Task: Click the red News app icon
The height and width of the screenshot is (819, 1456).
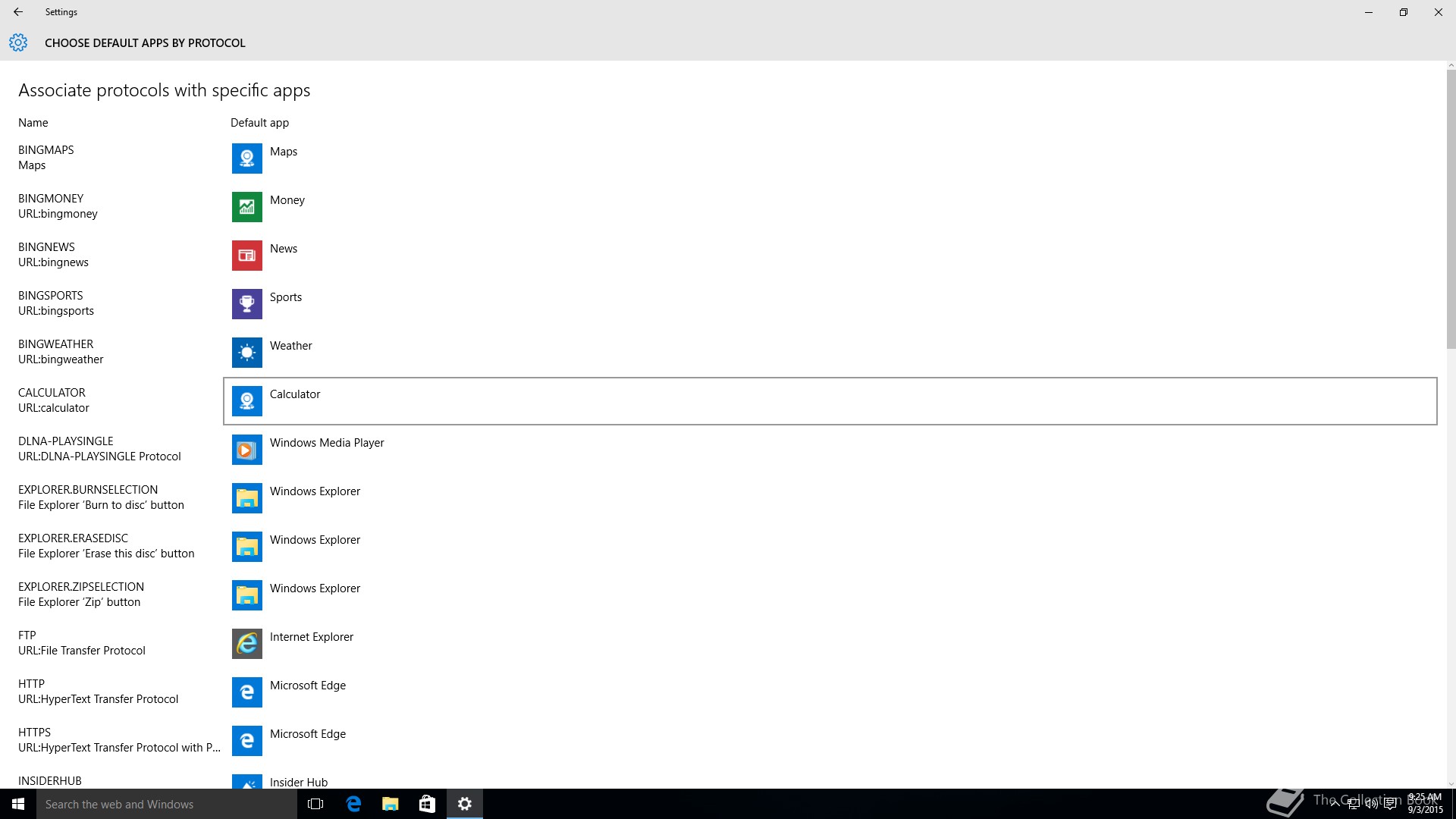Action: click(246, 256)
